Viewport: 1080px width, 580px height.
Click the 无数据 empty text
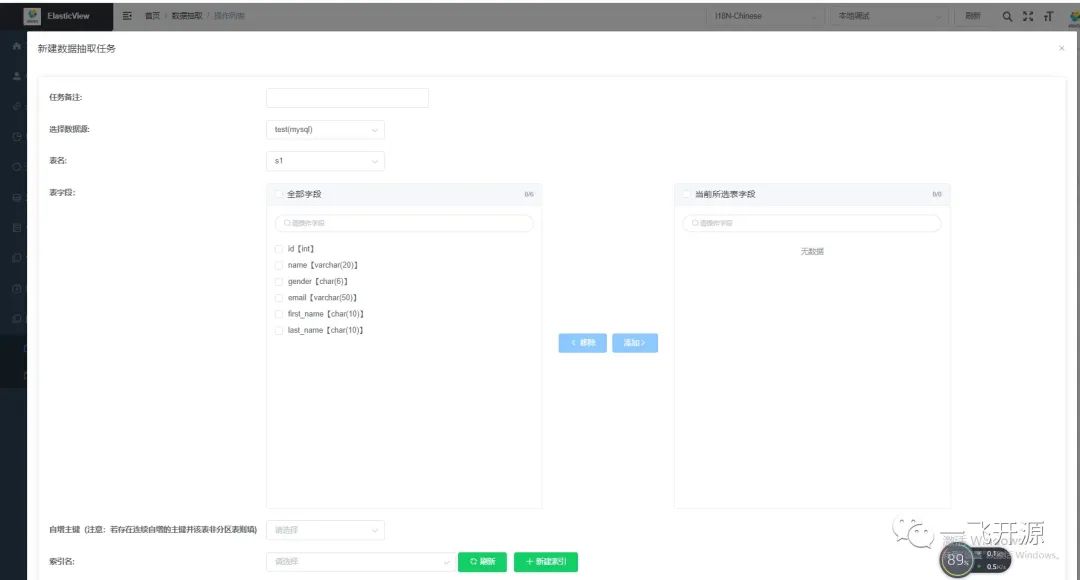click(812, 251)
